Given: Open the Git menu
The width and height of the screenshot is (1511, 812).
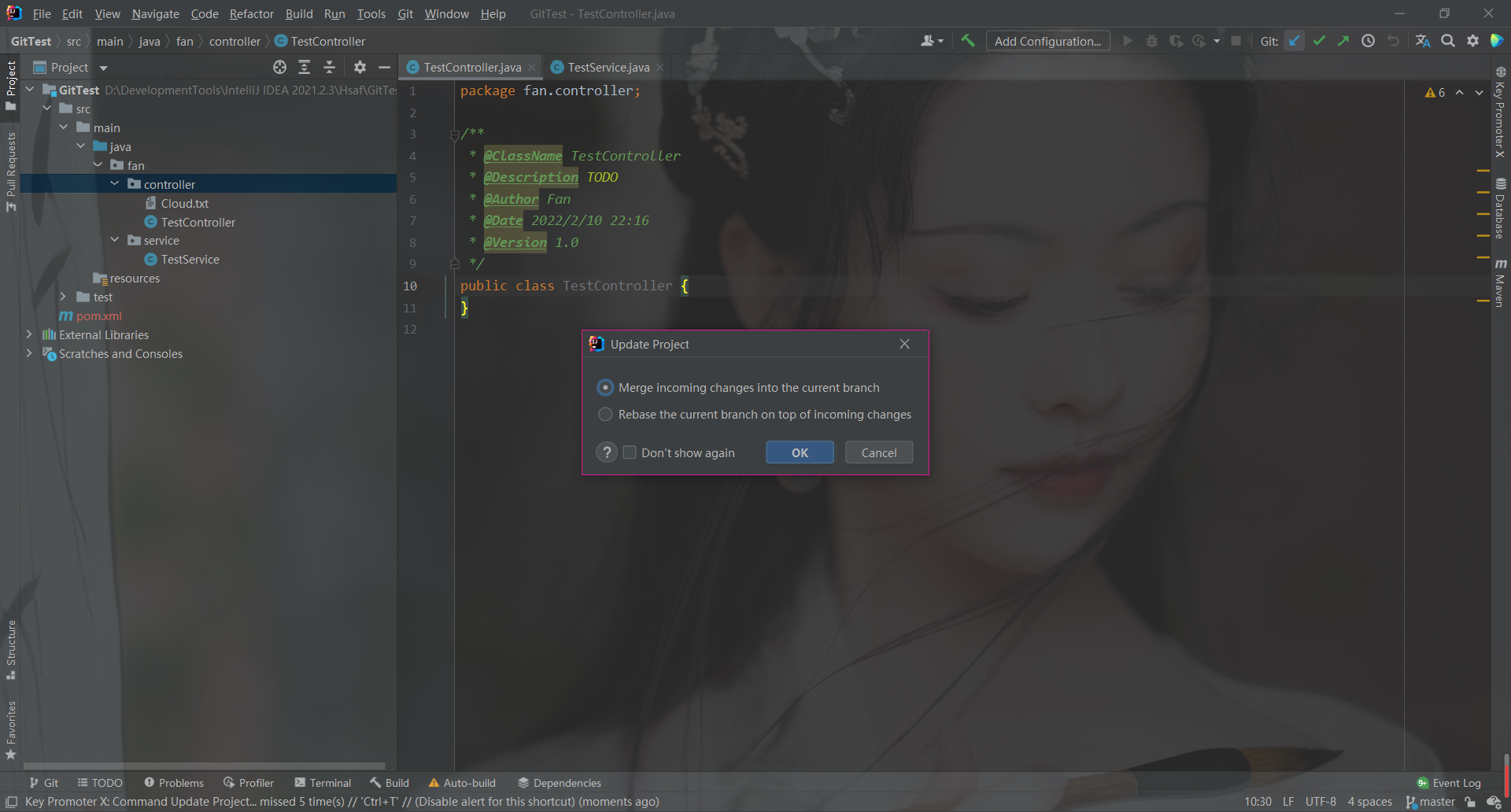Looking at the screenshot, I should [x=405, y=13].
